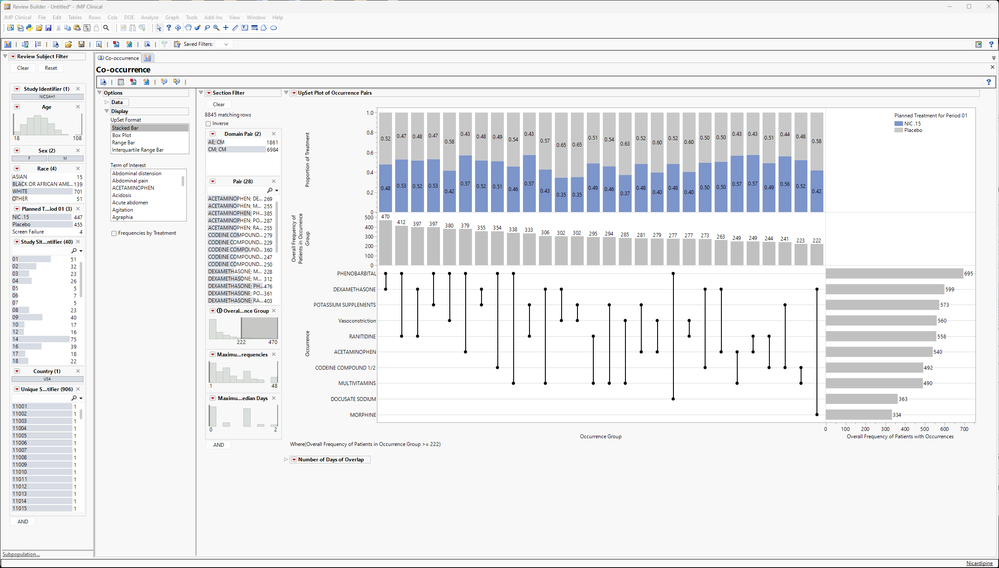
Task: Remove the Age filter with its X
Action: tap(78, 107)
